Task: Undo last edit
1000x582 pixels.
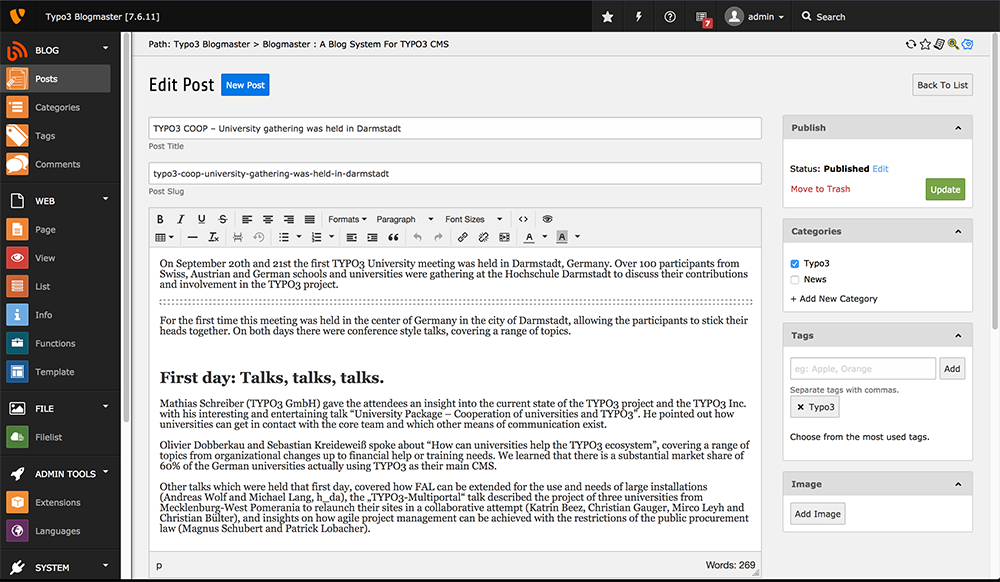Action: [417, 237]
